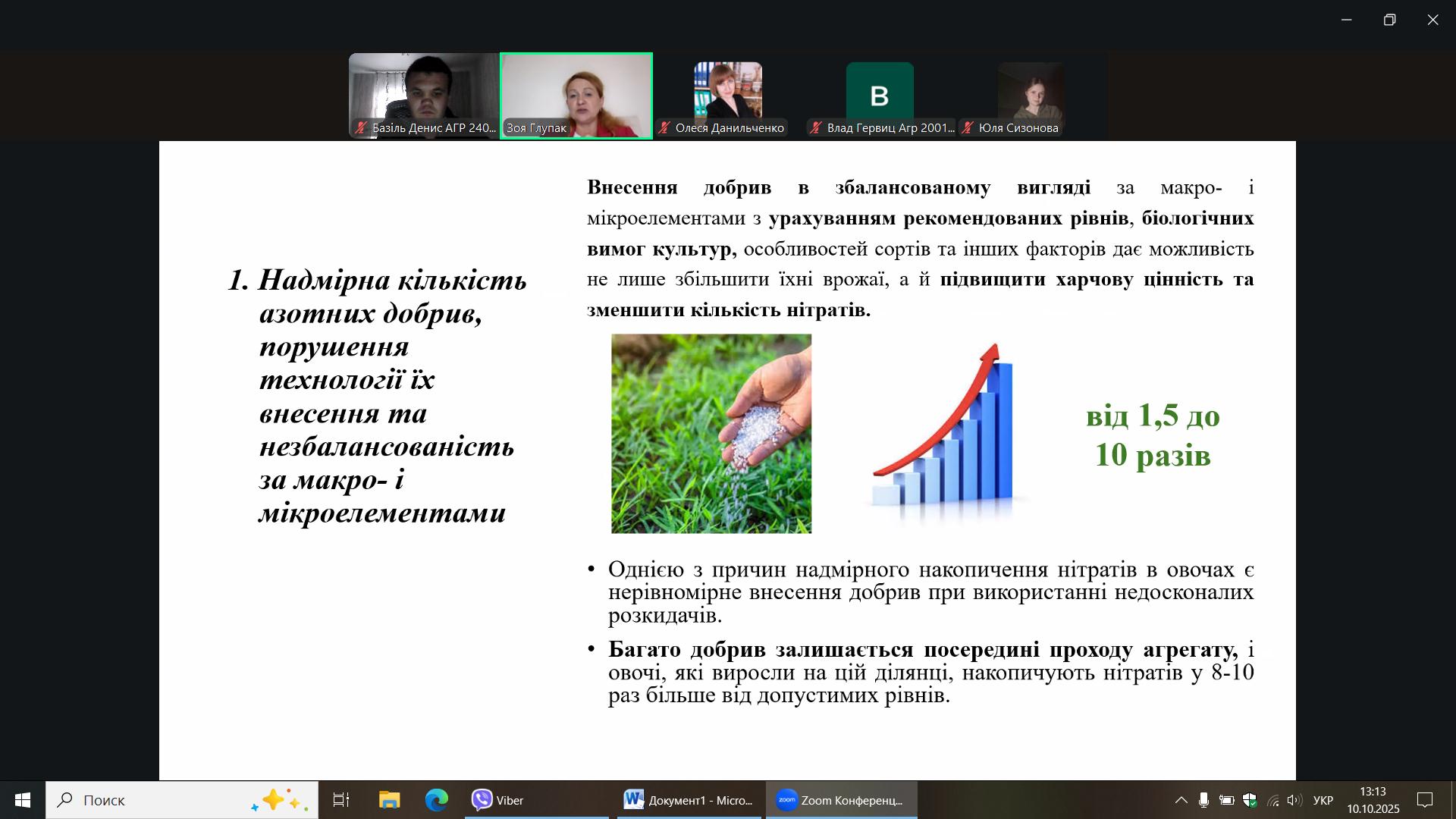Screen dimensions: 1456x819
Task: Open the notification action center icon
Action: [x=1425, y=800]
